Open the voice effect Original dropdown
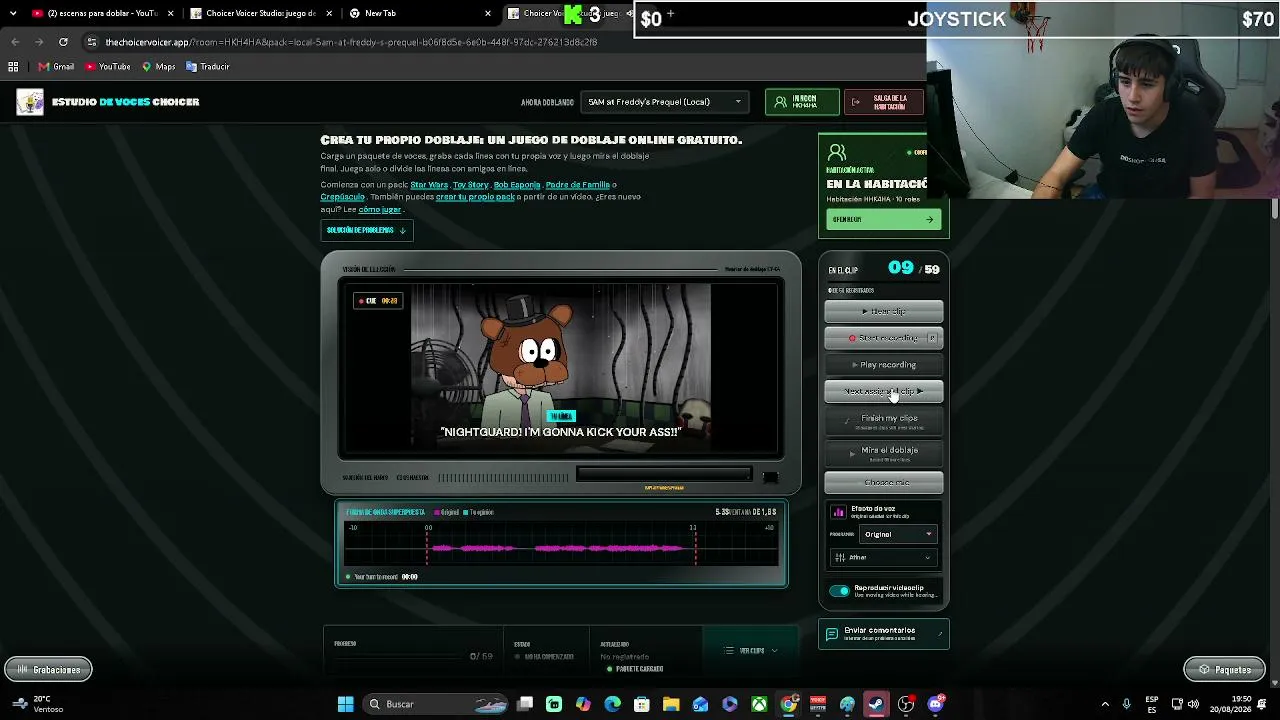Viewport: 1280px width, 720px height. click(897, 534)
